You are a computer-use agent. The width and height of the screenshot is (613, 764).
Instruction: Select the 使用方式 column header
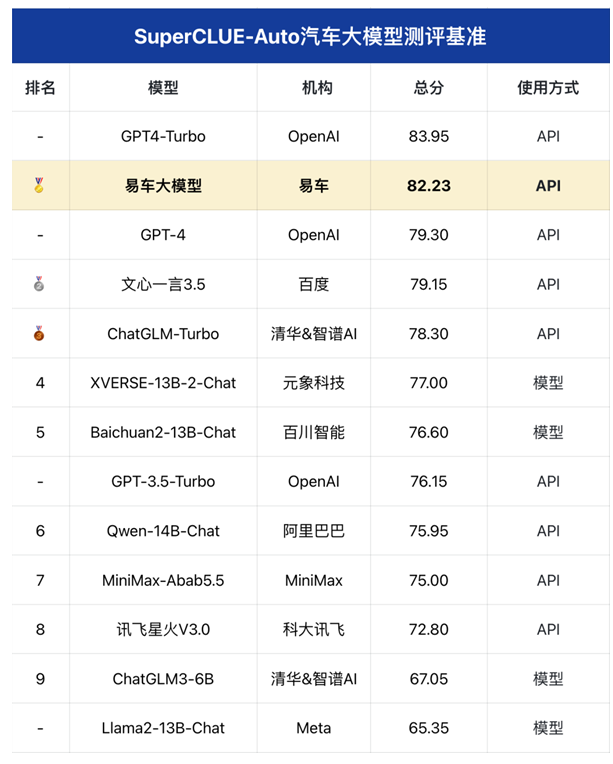point(548,88)
